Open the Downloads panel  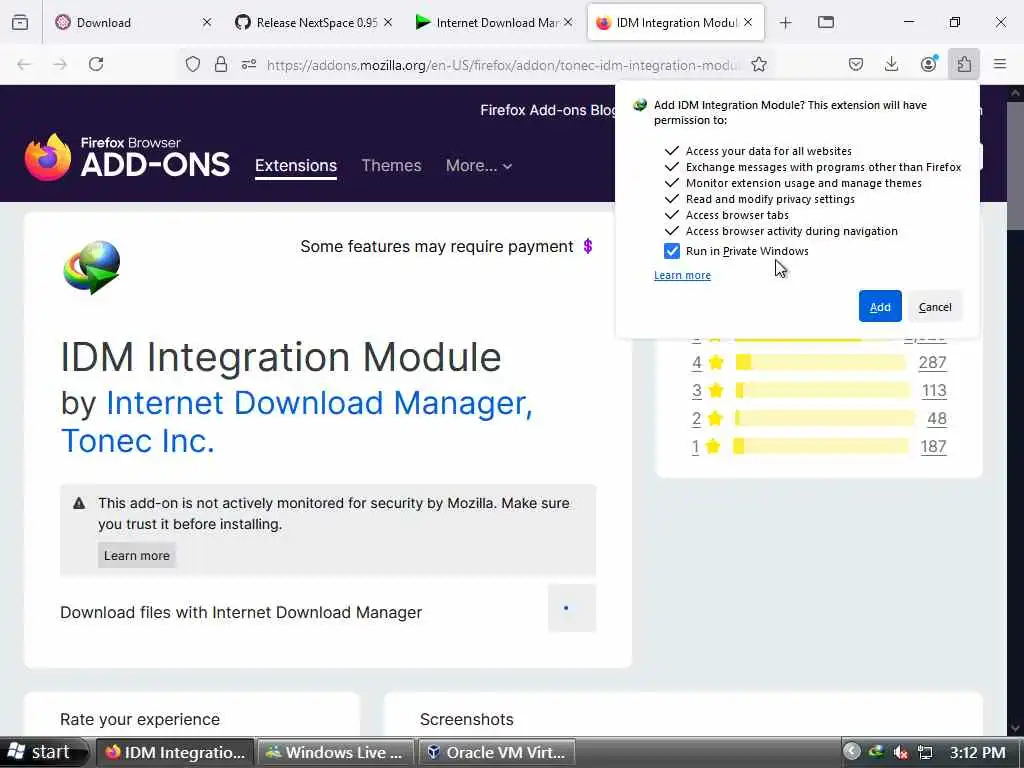[891, 64]
